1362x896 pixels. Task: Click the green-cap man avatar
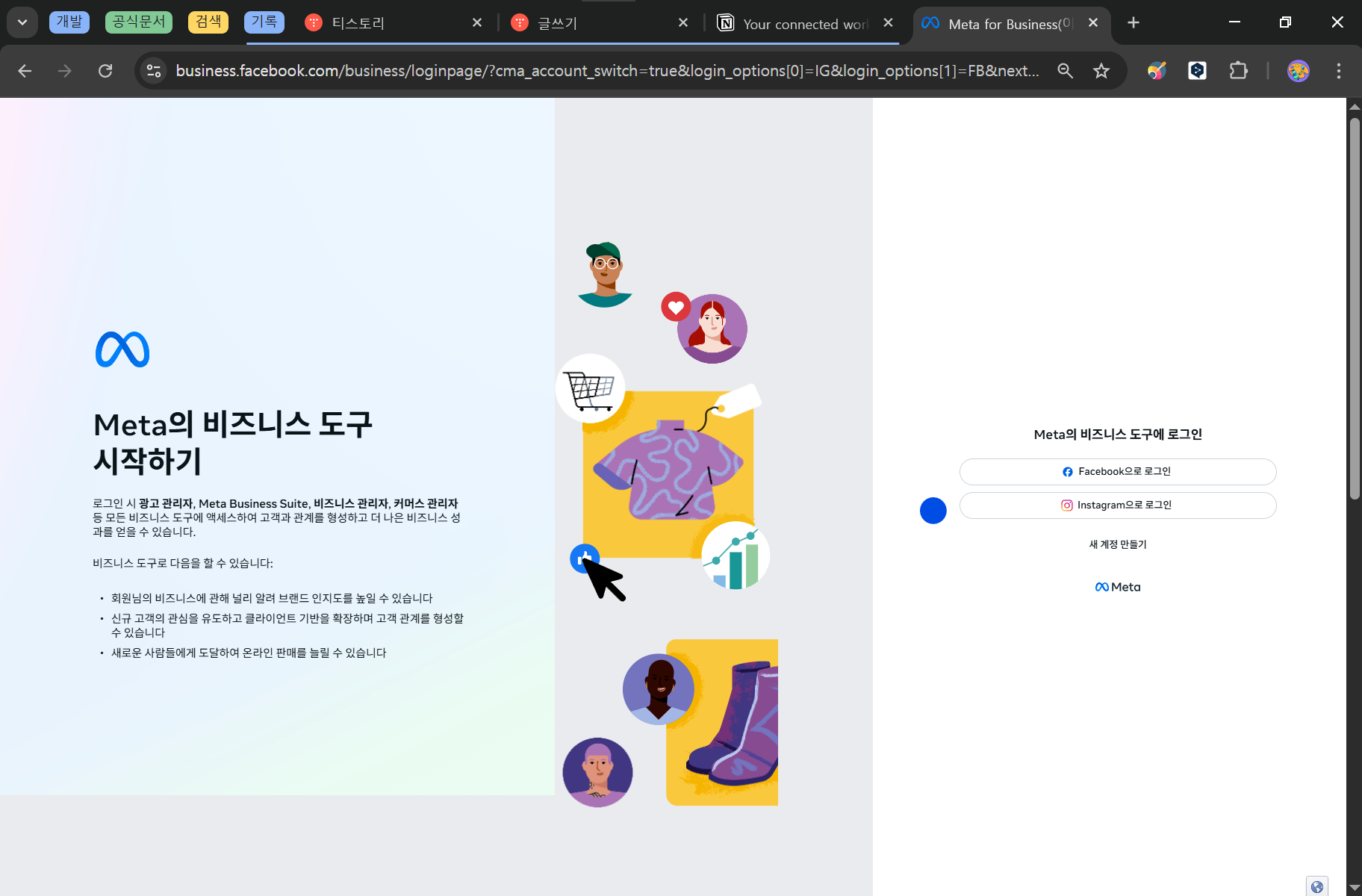pos(605,274)
